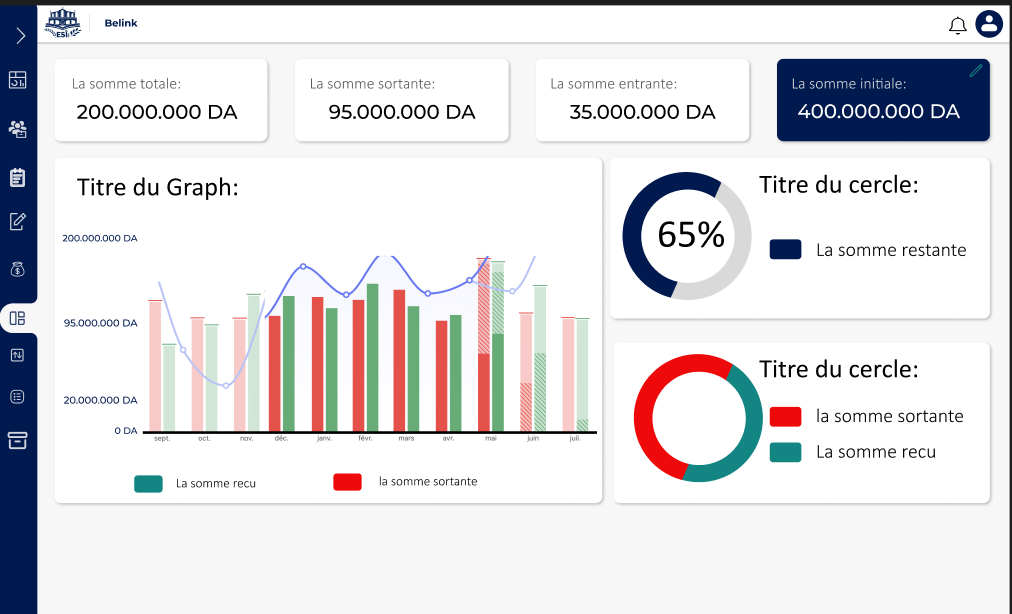Open the transfer arrows sidebar icon
Viewport: 1012px width, 614px height.
(18, 355)
